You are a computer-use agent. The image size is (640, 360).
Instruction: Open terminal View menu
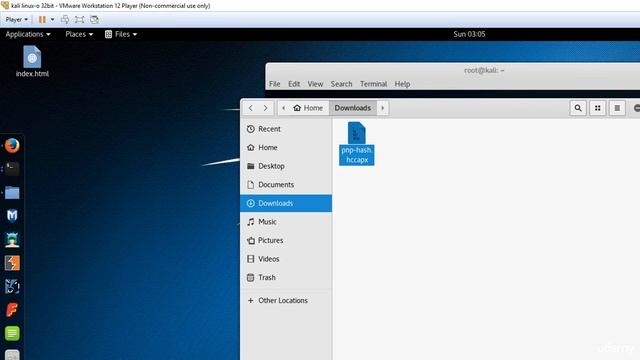pyautogui.click(x=315, y=84)
